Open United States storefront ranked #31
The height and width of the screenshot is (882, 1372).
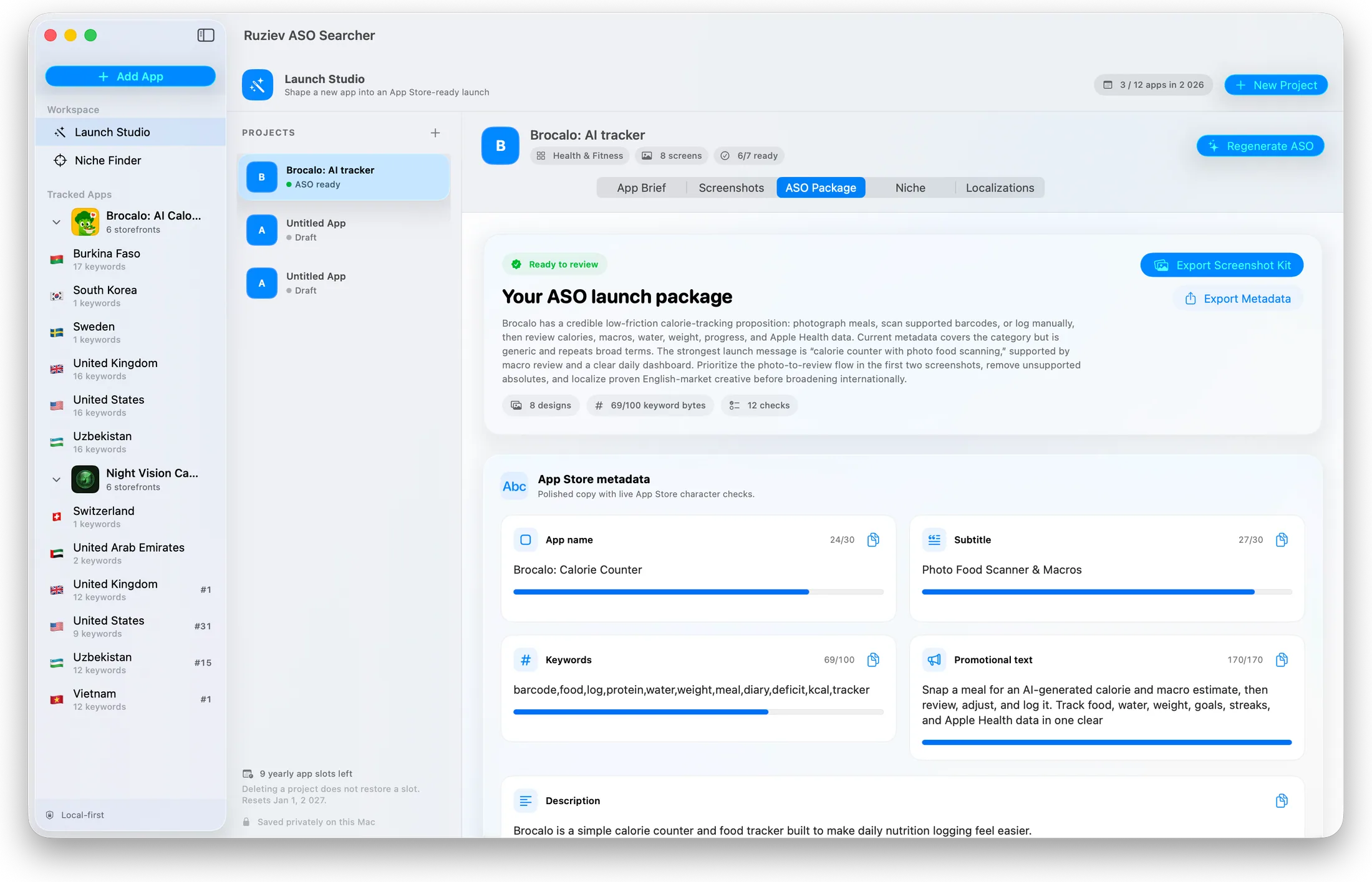130,626
